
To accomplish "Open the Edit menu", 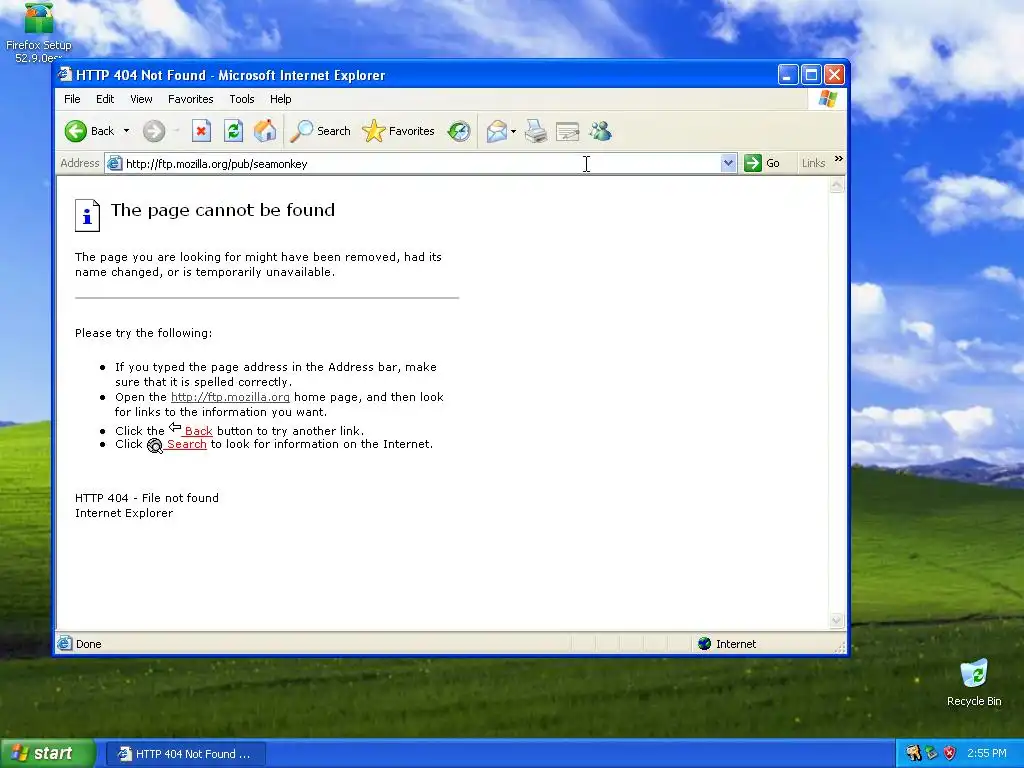I will (x=104, y=99).
